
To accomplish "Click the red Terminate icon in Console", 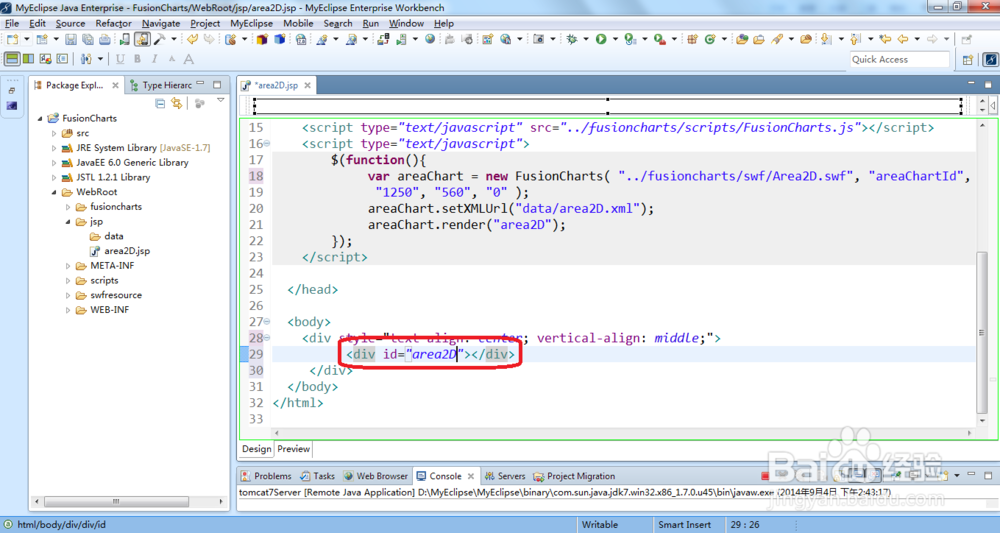I will coord(765,476).
